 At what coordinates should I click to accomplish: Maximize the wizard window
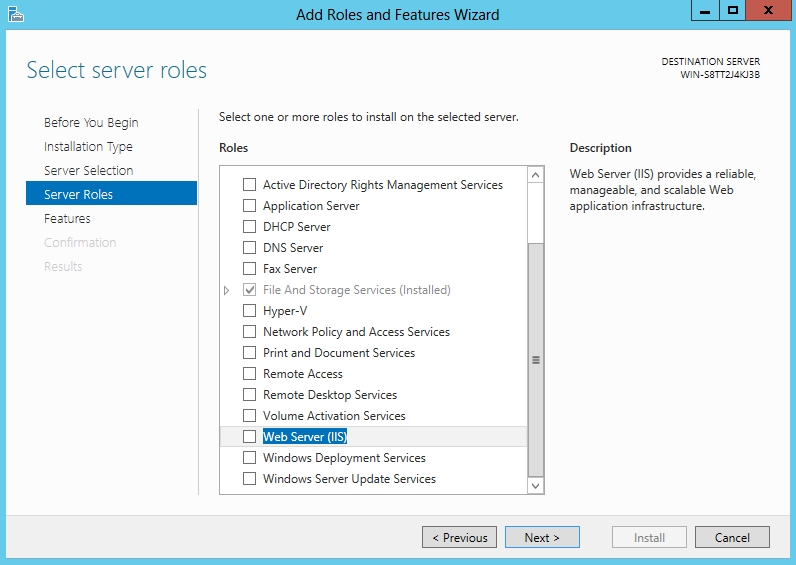[x=733, y=11]
